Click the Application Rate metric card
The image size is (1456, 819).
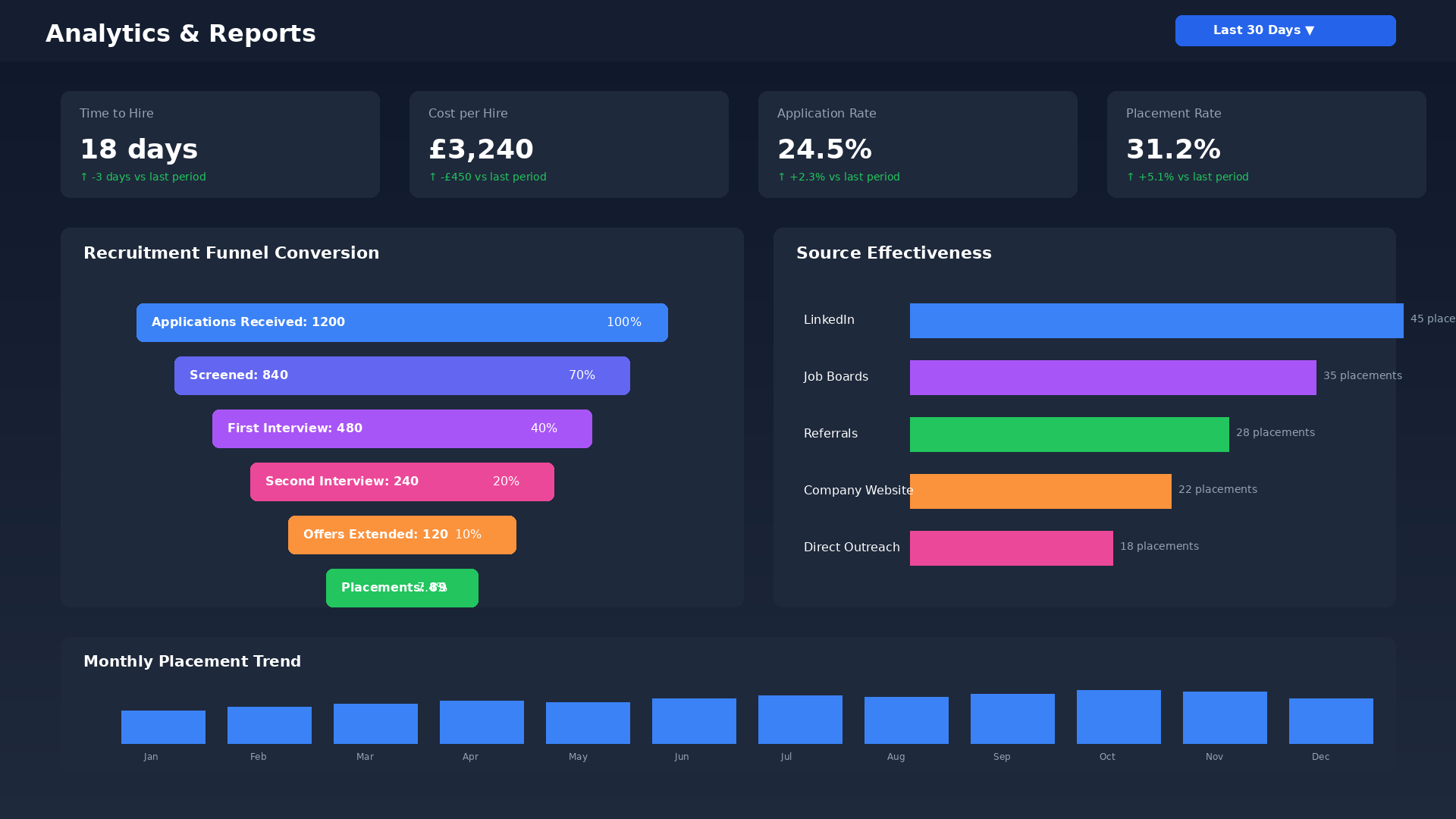[x=918, y=144]
